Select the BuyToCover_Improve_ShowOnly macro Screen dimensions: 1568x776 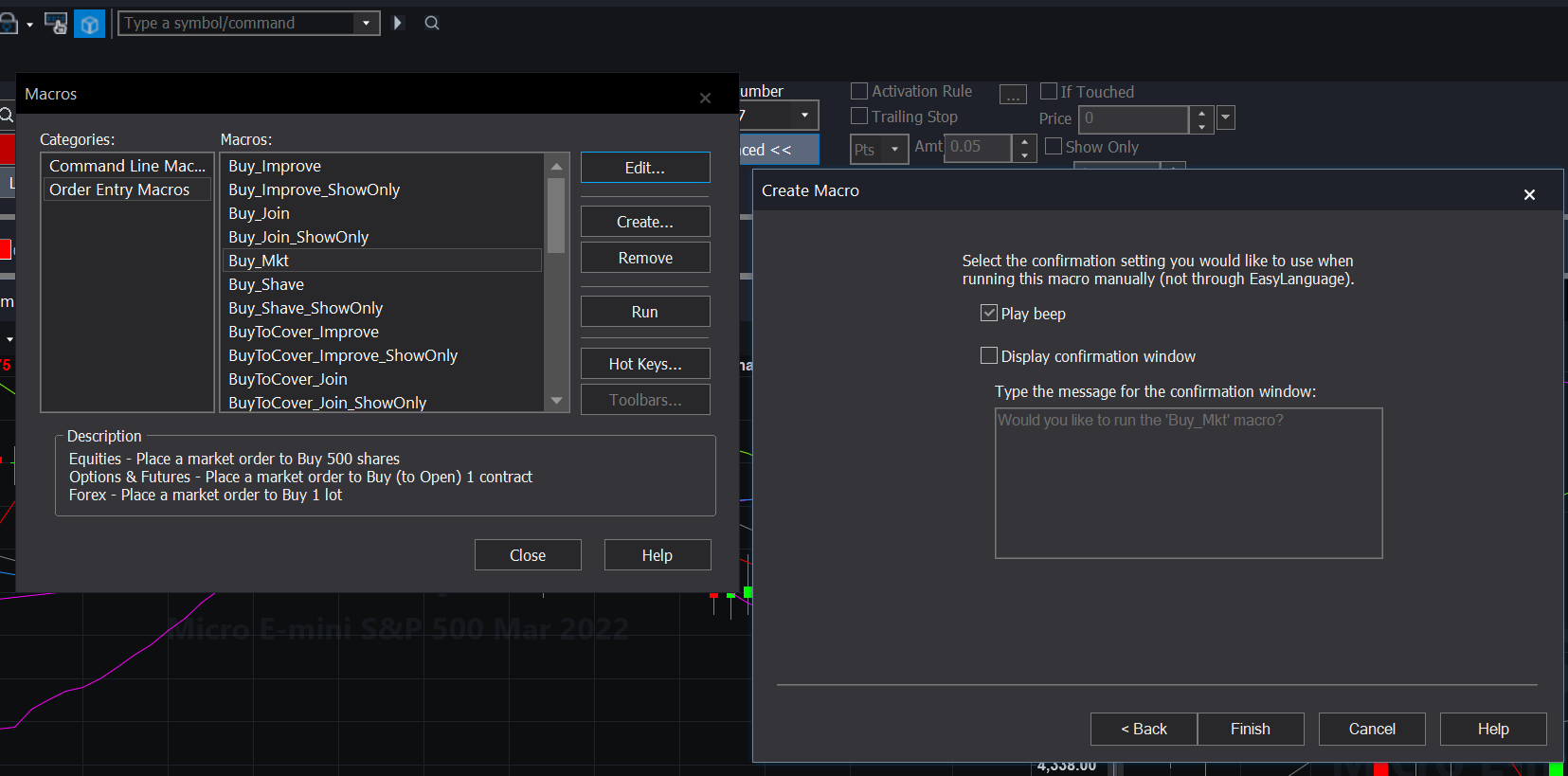tap(382, 355)
